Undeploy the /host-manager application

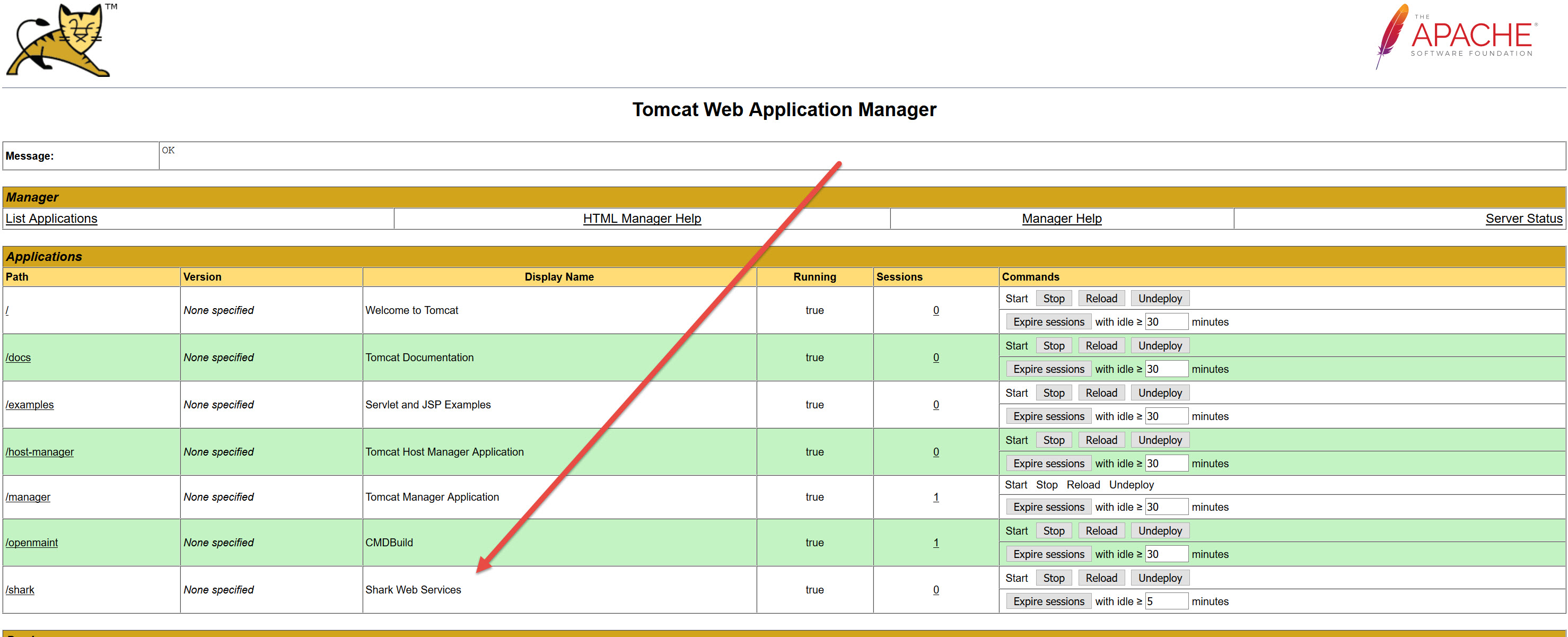pyautogui.click(x=1160, y=440)
